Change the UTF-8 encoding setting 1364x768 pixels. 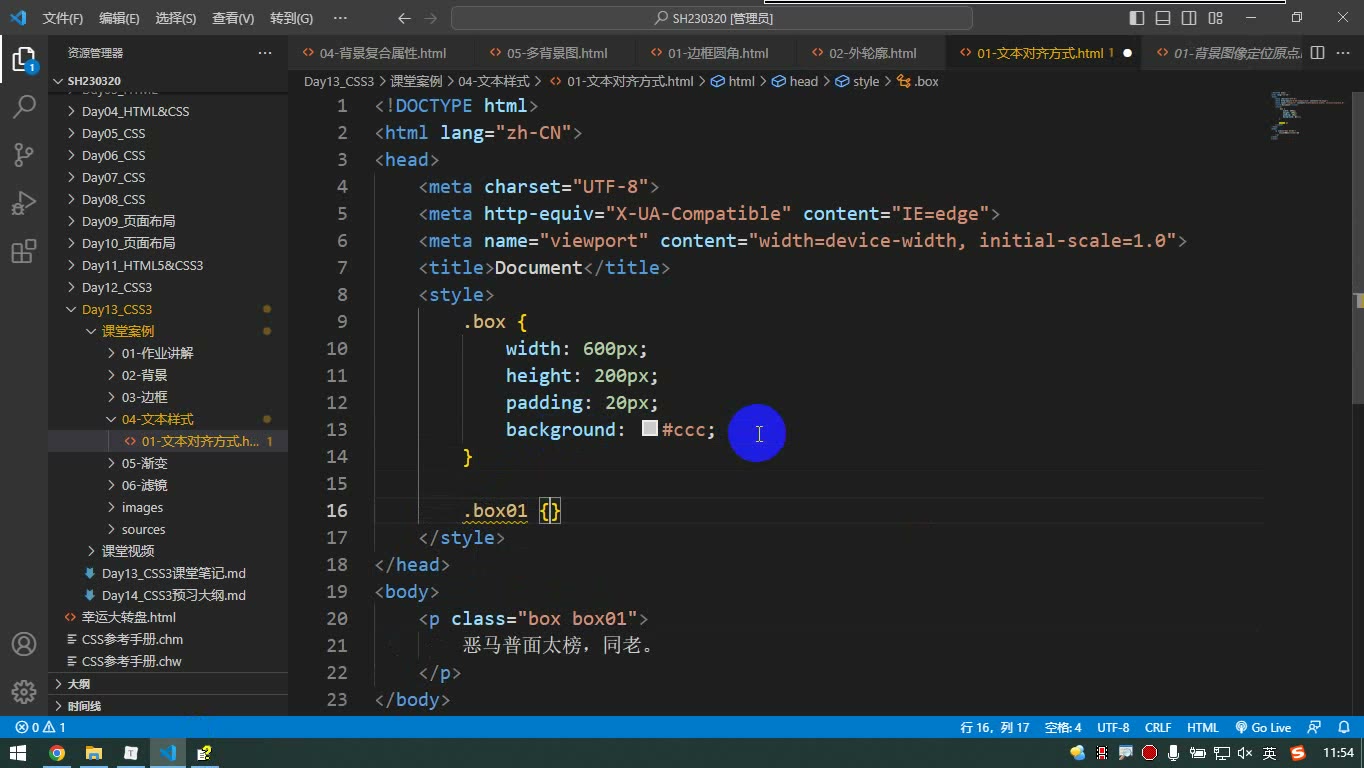tap(1113, 728)
